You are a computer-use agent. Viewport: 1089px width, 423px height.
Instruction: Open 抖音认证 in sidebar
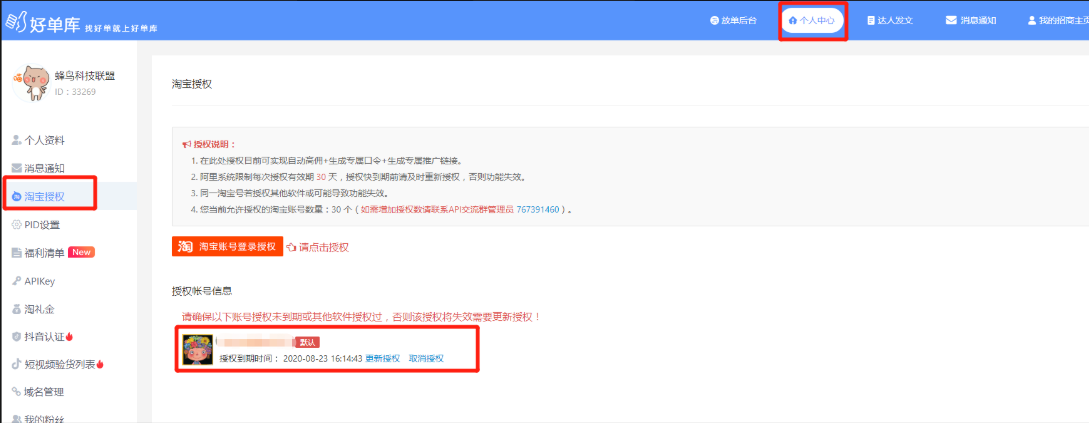click(42, 336)
